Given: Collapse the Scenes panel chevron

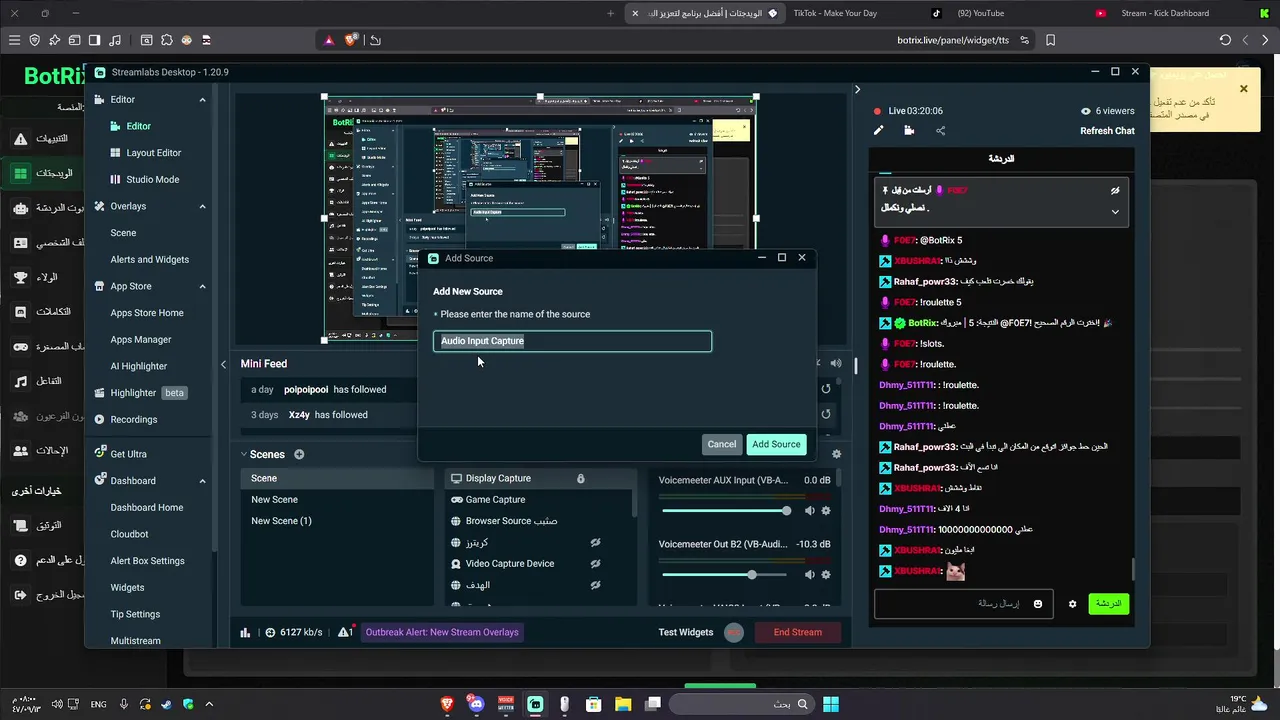Looking at the screenshot, I should (x=244, y=455).
